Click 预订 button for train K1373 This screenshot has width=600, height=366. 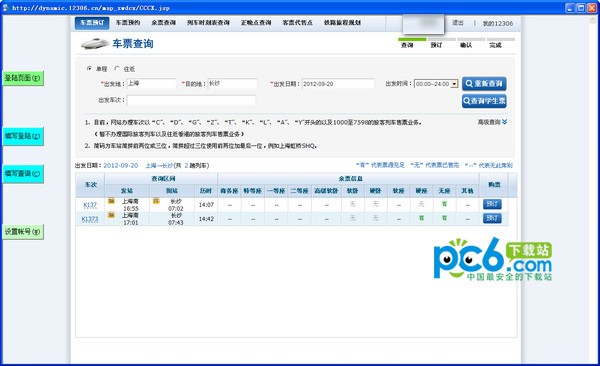pos(492,218)
